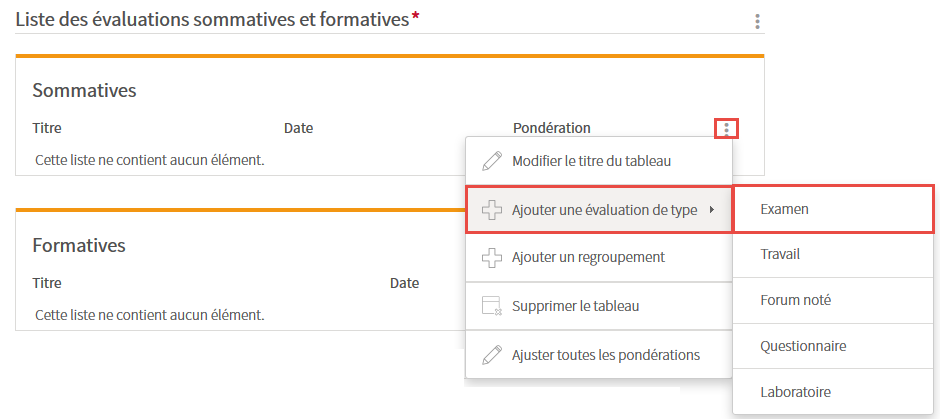Image resolution: width=940 pixels, height=419 pixels.
Task: Open the three-dot menu beside the list heading
Action: (757, 22)
